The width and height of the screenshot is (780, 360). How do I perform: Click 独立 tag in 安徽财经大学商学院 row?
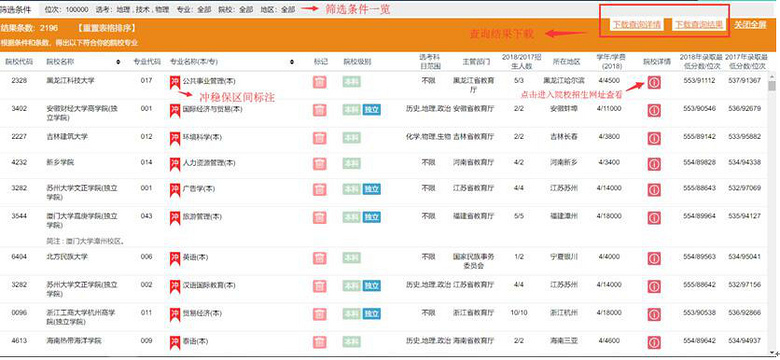(372, 110)
